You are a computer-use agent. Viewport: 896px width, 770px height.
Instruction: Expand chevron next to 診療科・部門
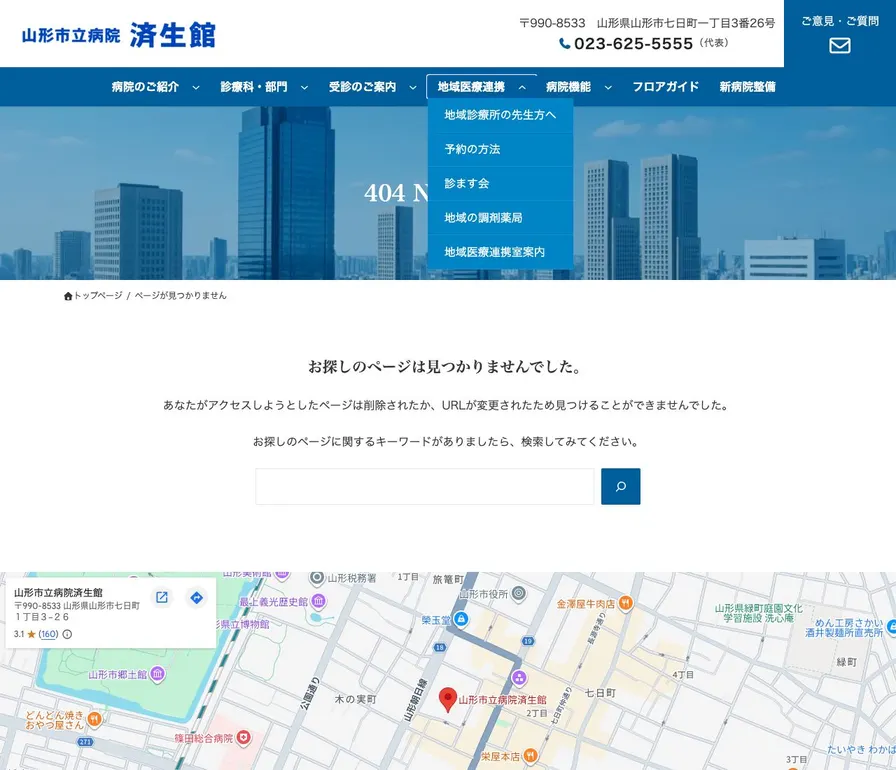point(305,87)
